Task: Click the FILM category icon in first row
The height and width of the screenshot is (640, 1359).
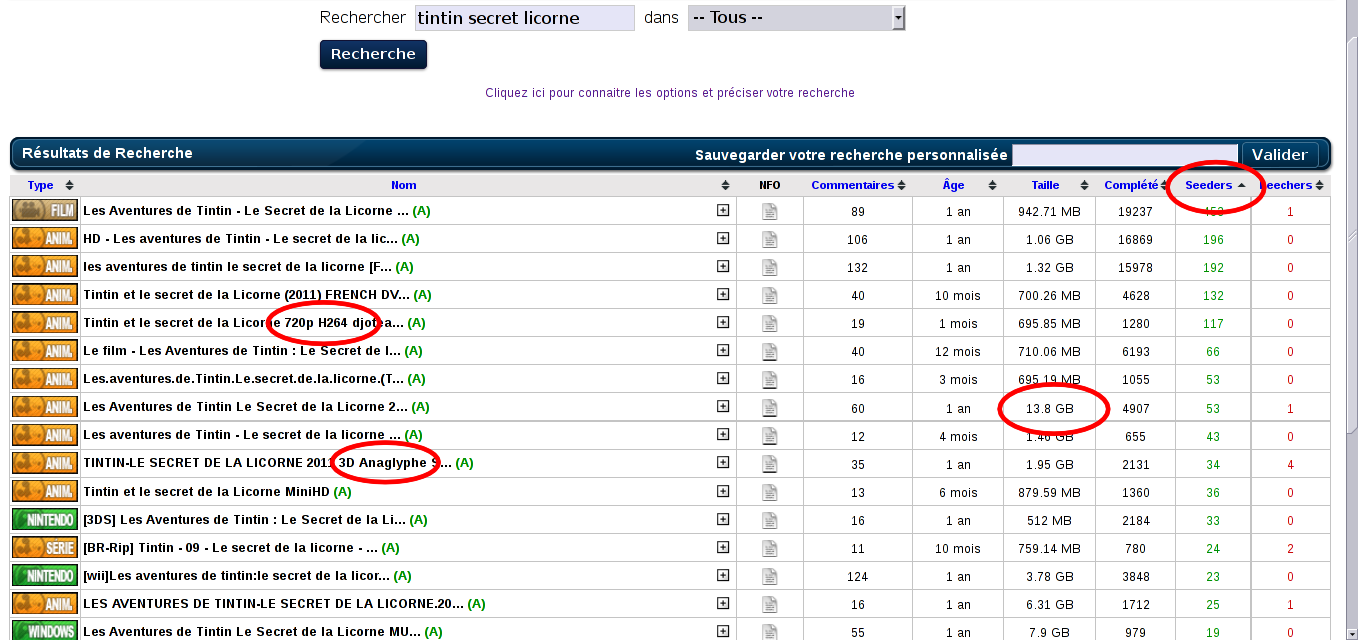Action: coord(45,211)
